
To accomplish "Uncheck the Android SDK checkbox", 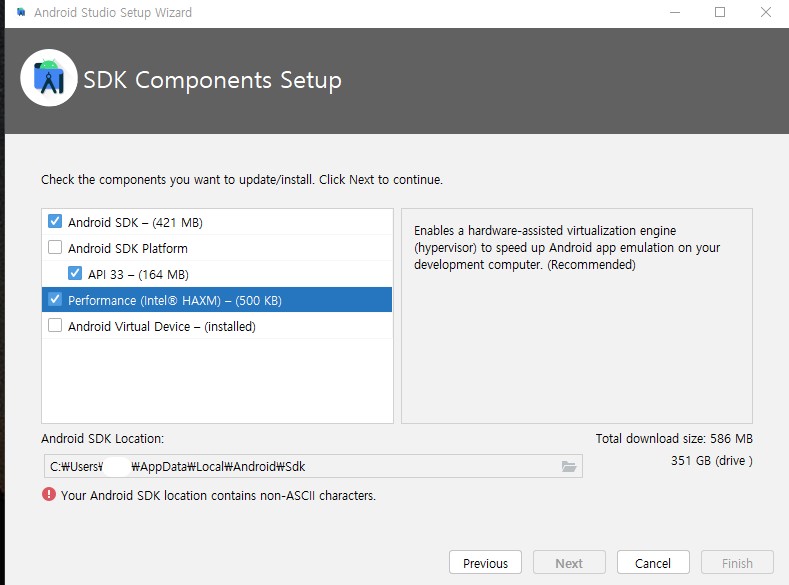I will [x=55, y=221].
